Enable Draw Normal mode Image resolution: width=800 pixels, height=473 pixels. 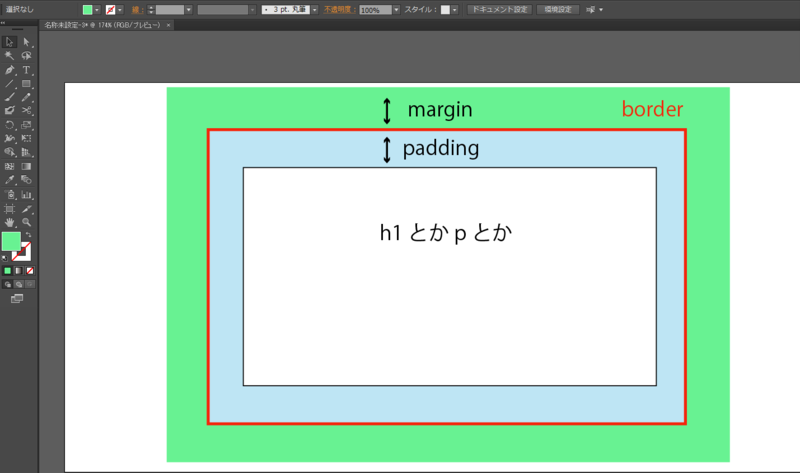7,284
